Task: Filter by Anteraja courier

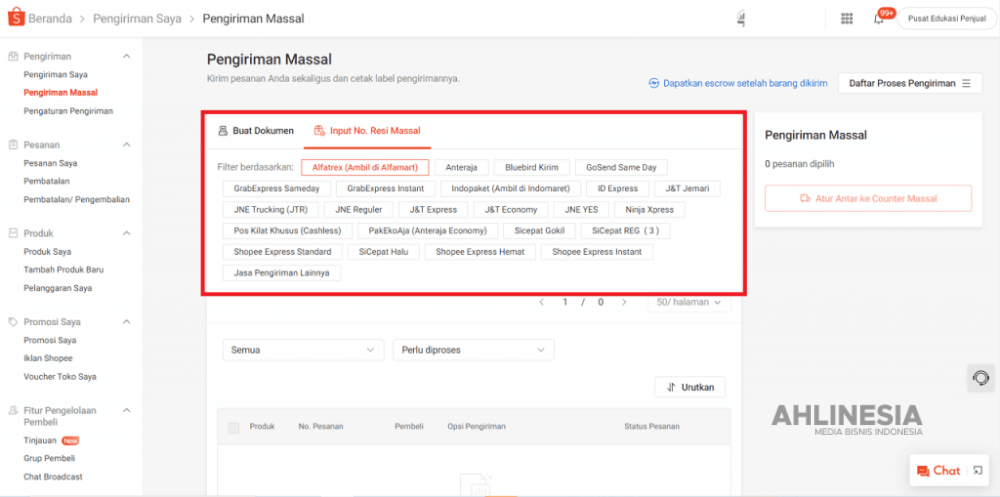Action: pyautogui.click(x=461, y=167)
